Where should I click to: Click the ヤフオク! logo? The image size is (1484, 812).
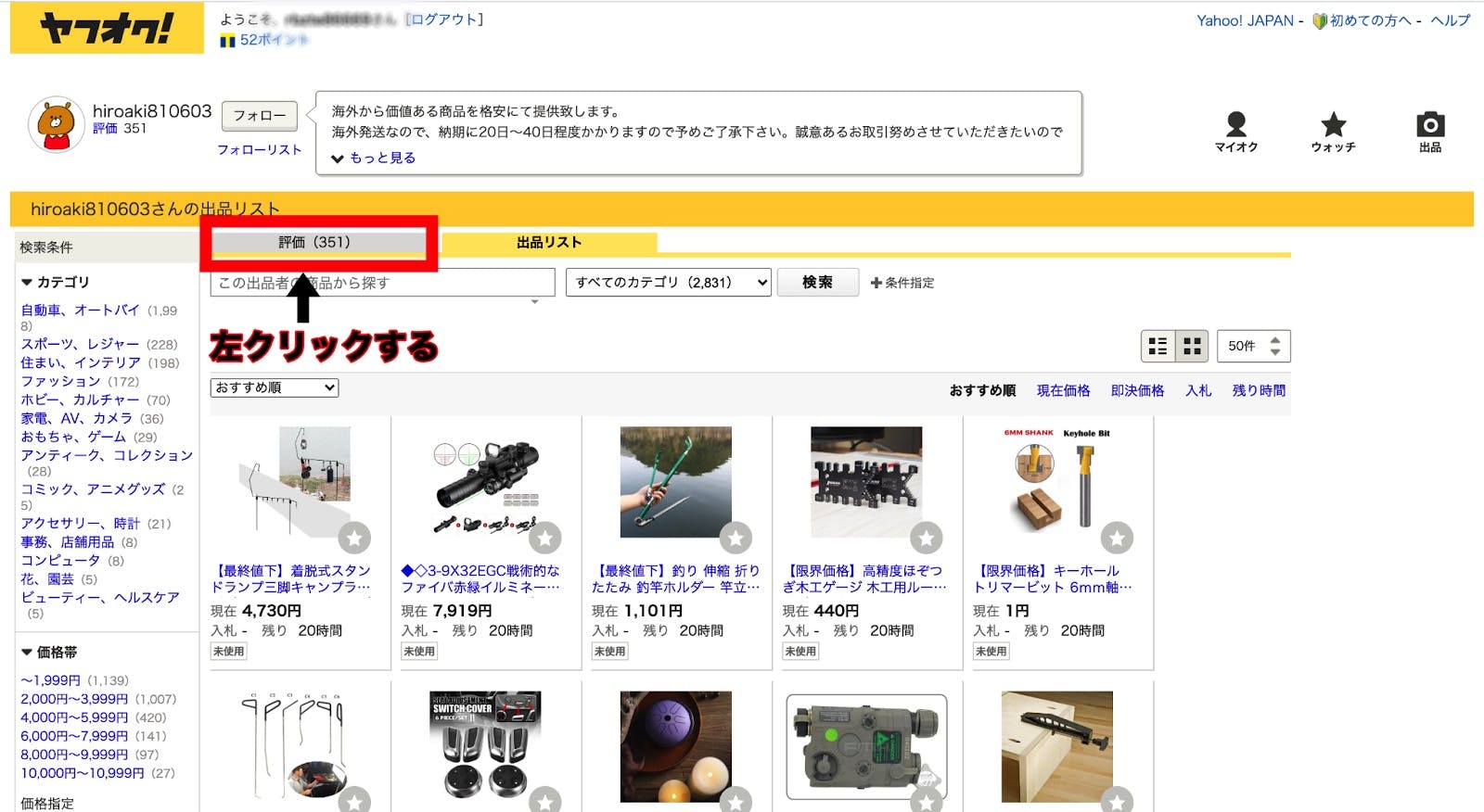[x=107, y=28]
